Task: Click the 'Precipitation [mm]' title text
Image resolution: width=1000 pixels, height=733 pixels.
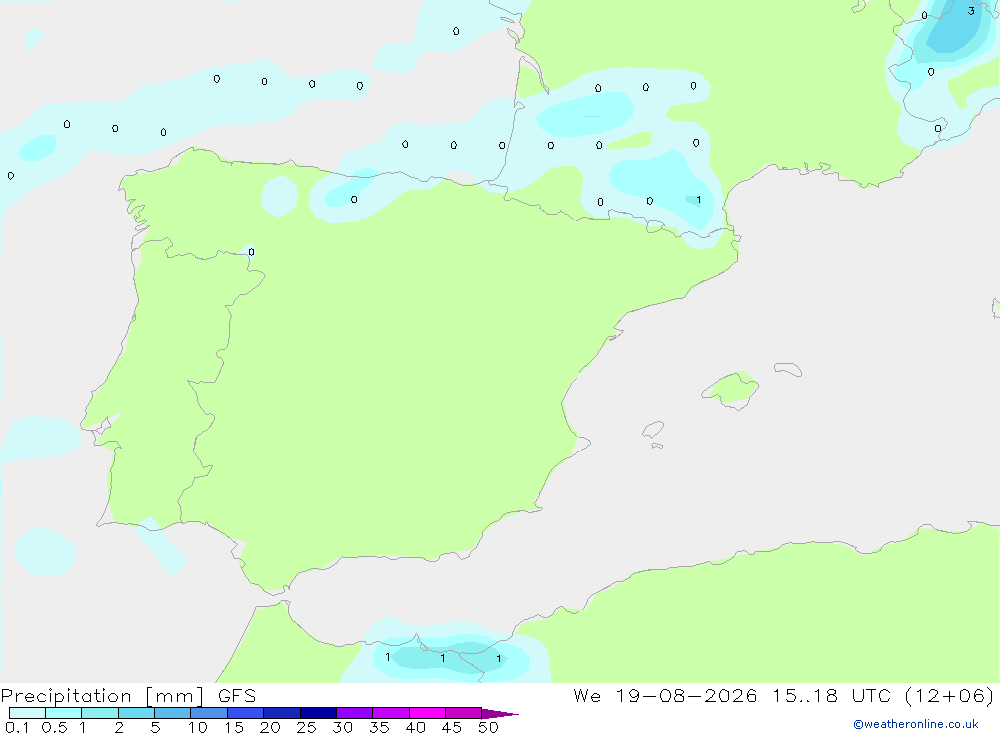Action: [x=103, y=696]
